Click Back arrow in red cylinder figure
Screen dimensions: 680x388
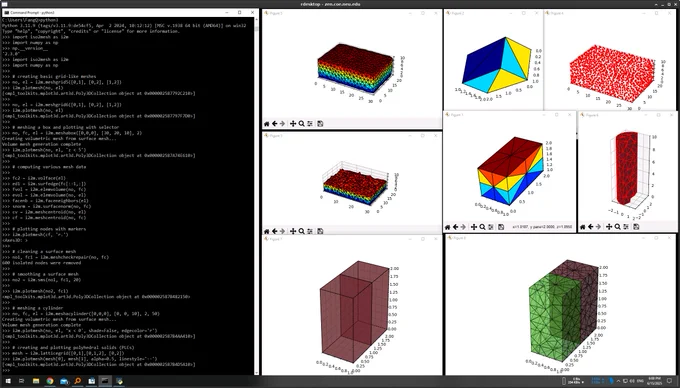pos(591,227)
